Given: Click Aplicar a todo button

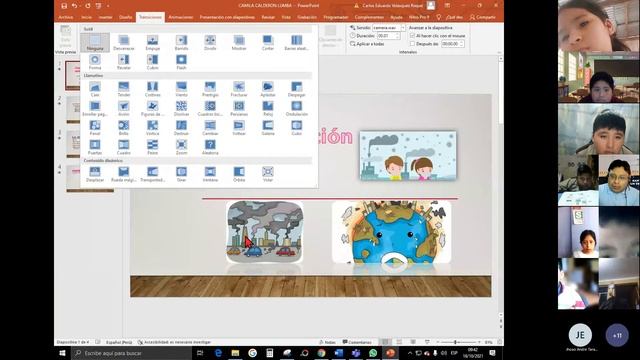Looking at the screenshot, I should [x=367, y=44].
